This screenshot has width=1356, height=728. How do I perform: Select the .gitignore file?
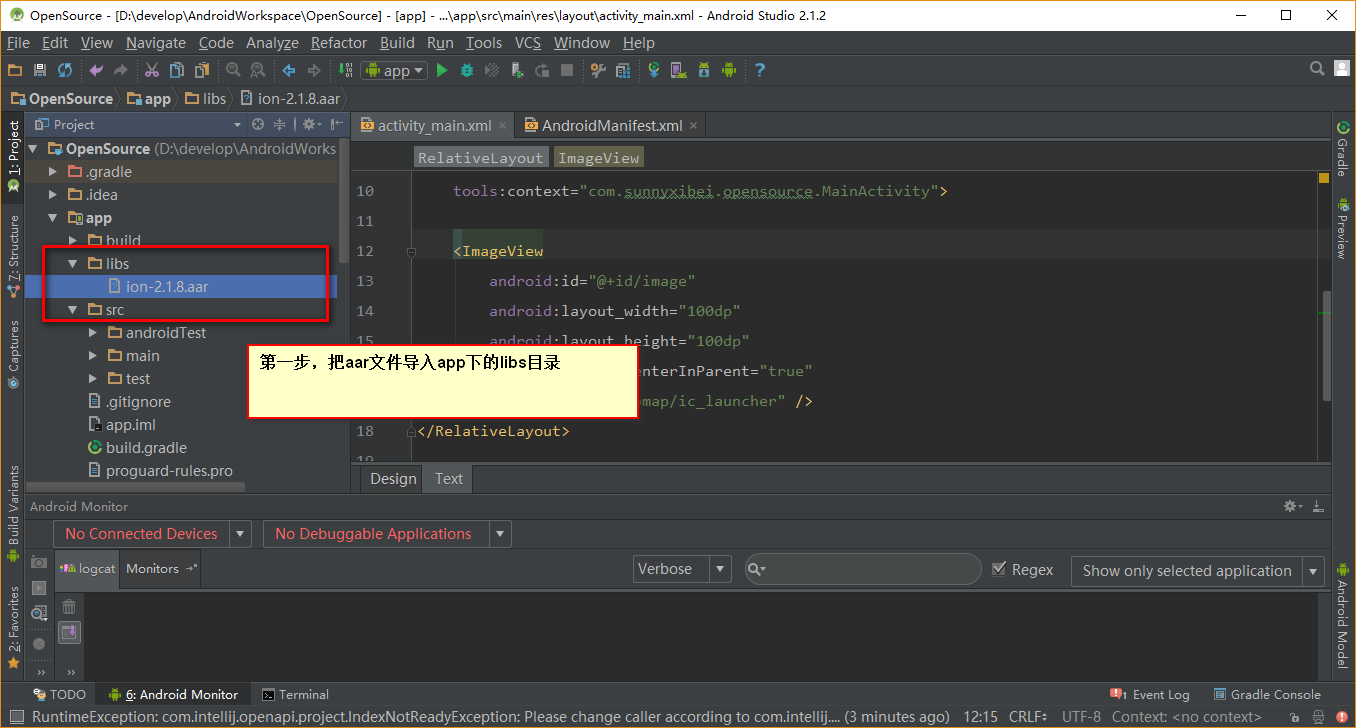[x=138, y=402]
